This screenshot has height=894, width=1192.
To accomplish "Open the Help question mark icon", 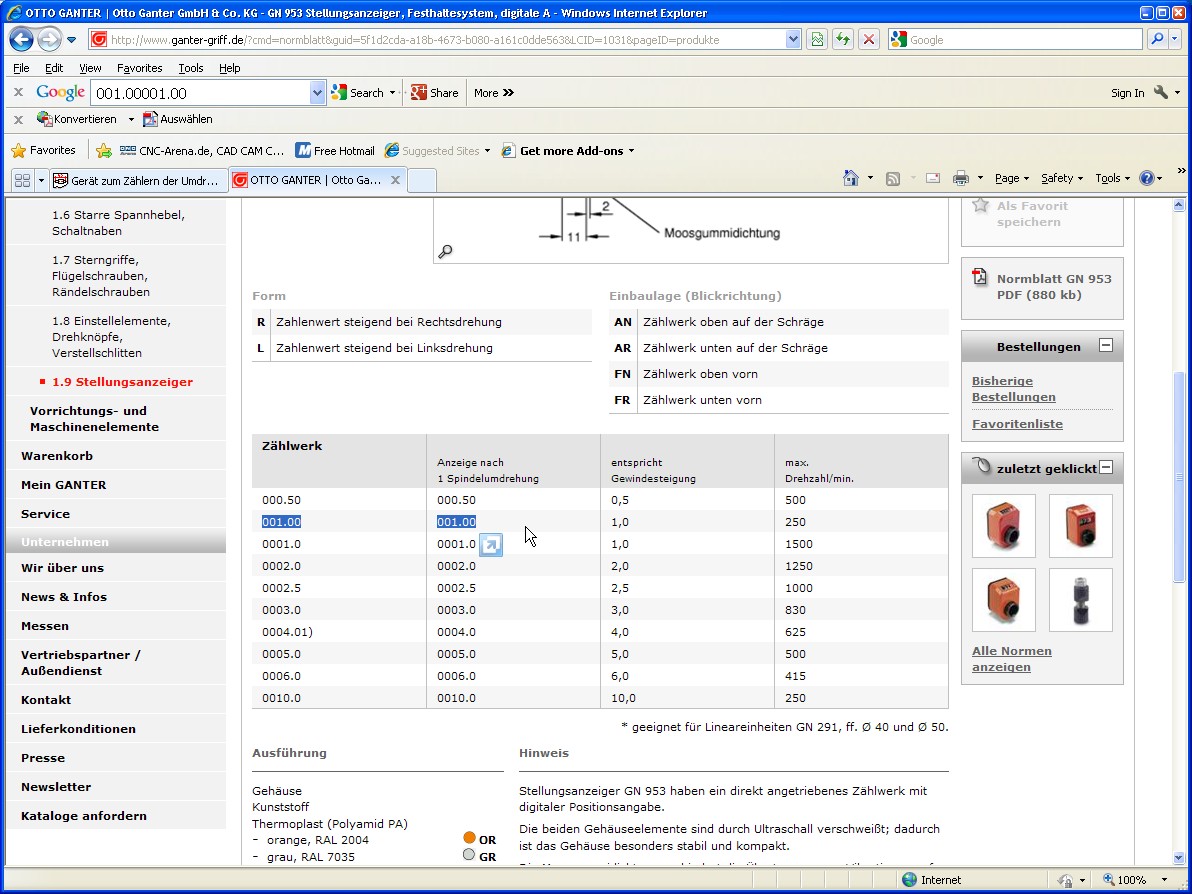I will click(1146, 178).
